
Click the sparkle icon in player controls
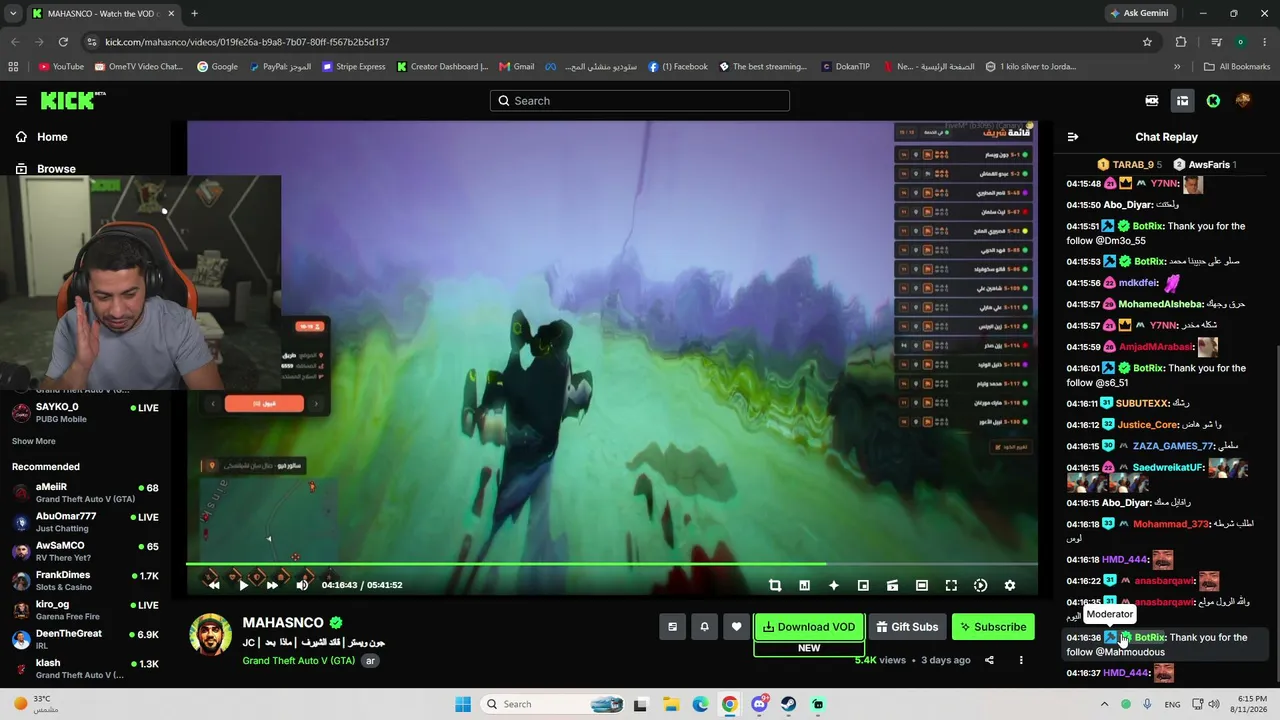click(x=834, y=585)
